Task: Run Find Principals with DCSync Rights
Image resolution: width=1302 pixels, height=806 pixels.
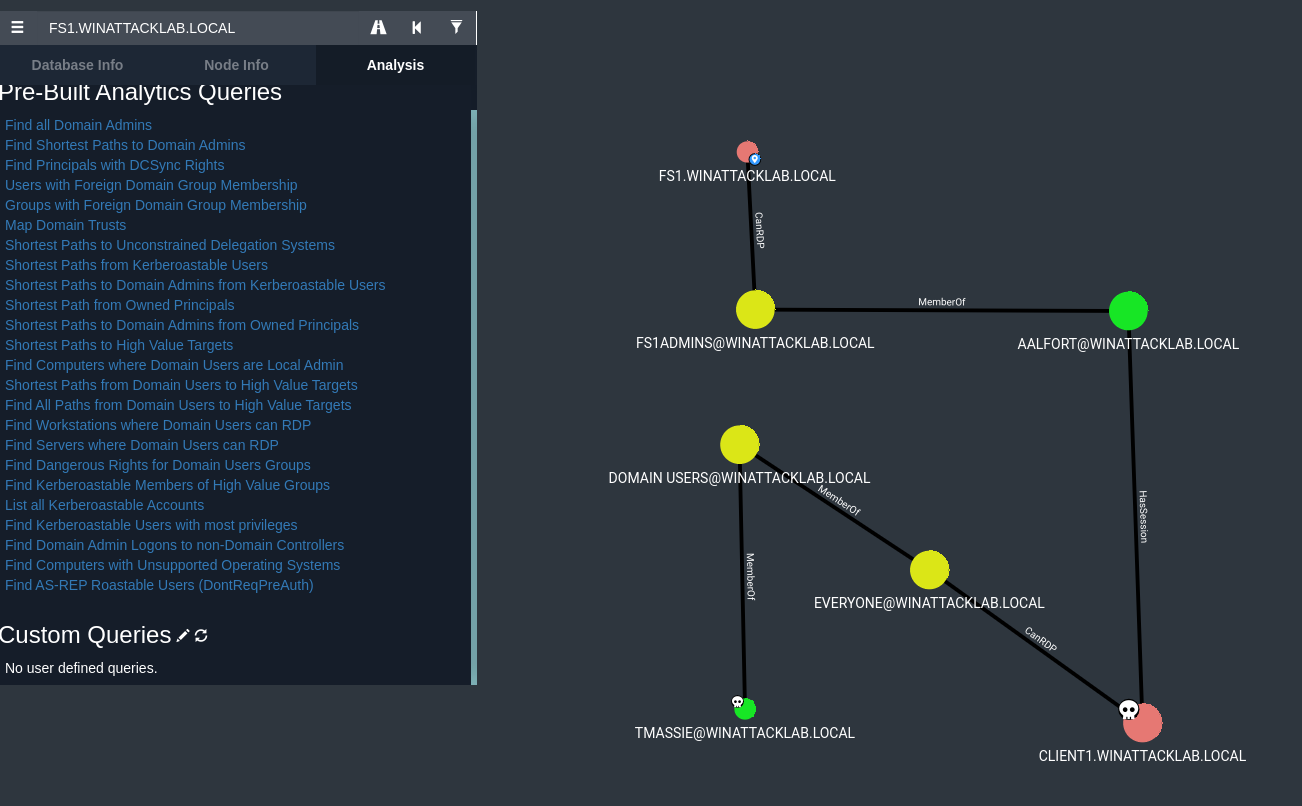Action: tap(114, 165)
